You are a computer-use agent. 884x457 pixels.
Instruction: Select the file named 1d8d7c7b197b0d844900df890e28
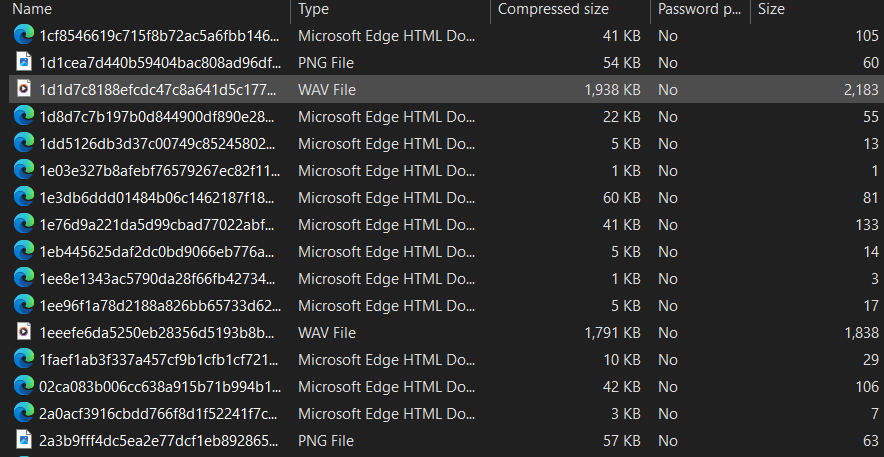(x=155, y=116)
